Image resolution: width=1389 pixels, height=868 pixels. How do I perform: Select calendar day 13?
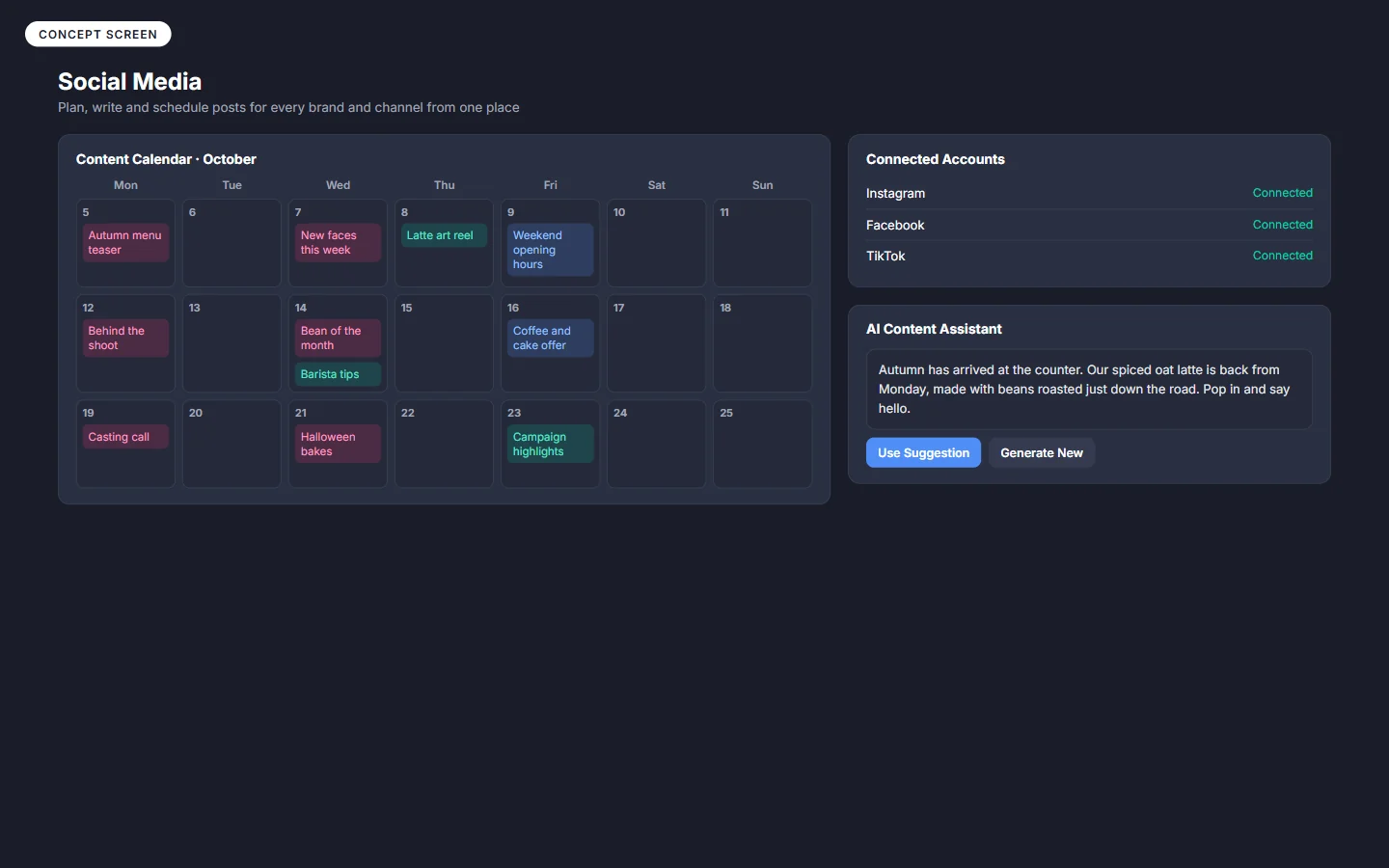(231, 343)
